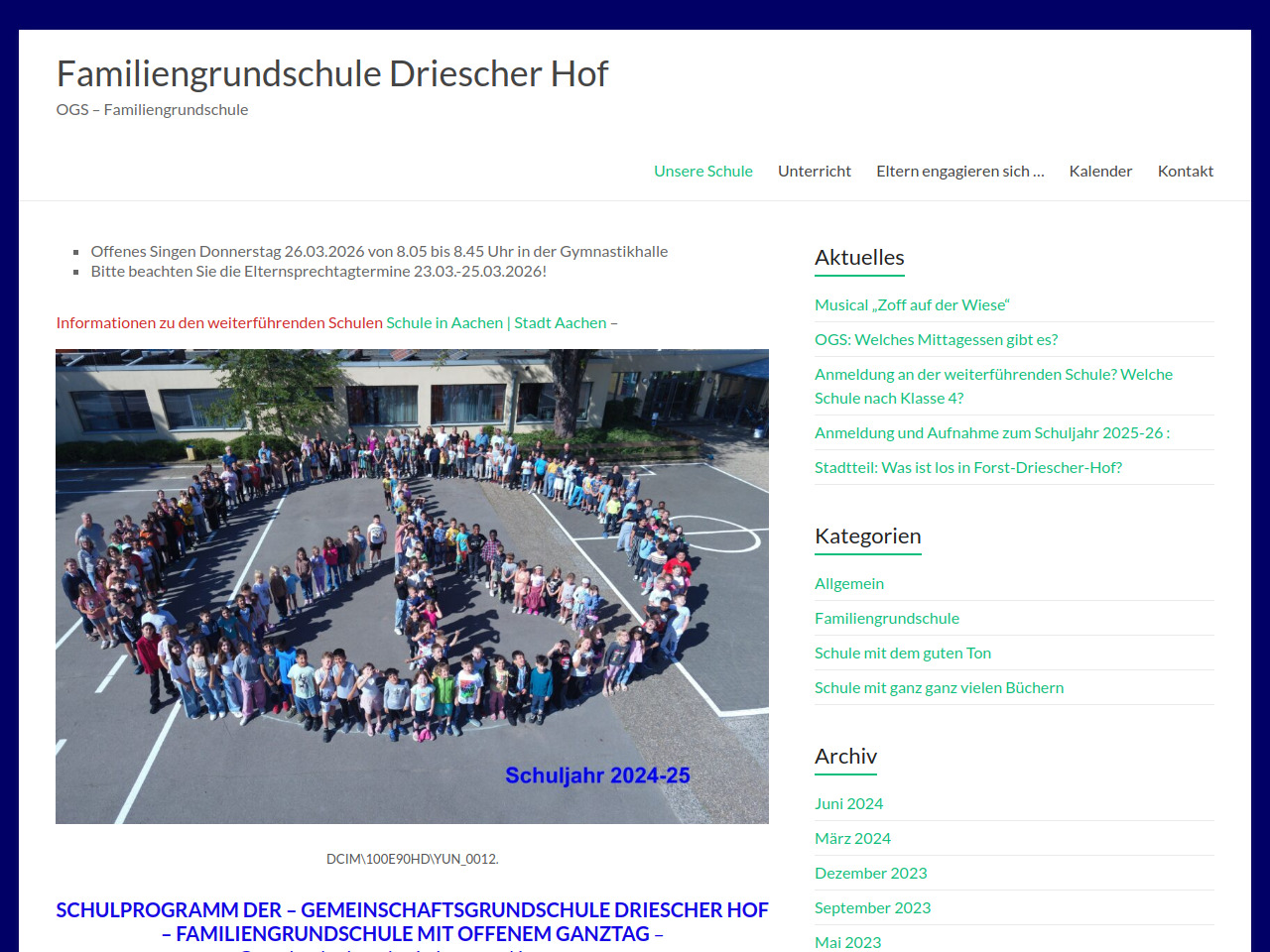Open the Musical „Zoff auf der Wiese“ post

912,304
